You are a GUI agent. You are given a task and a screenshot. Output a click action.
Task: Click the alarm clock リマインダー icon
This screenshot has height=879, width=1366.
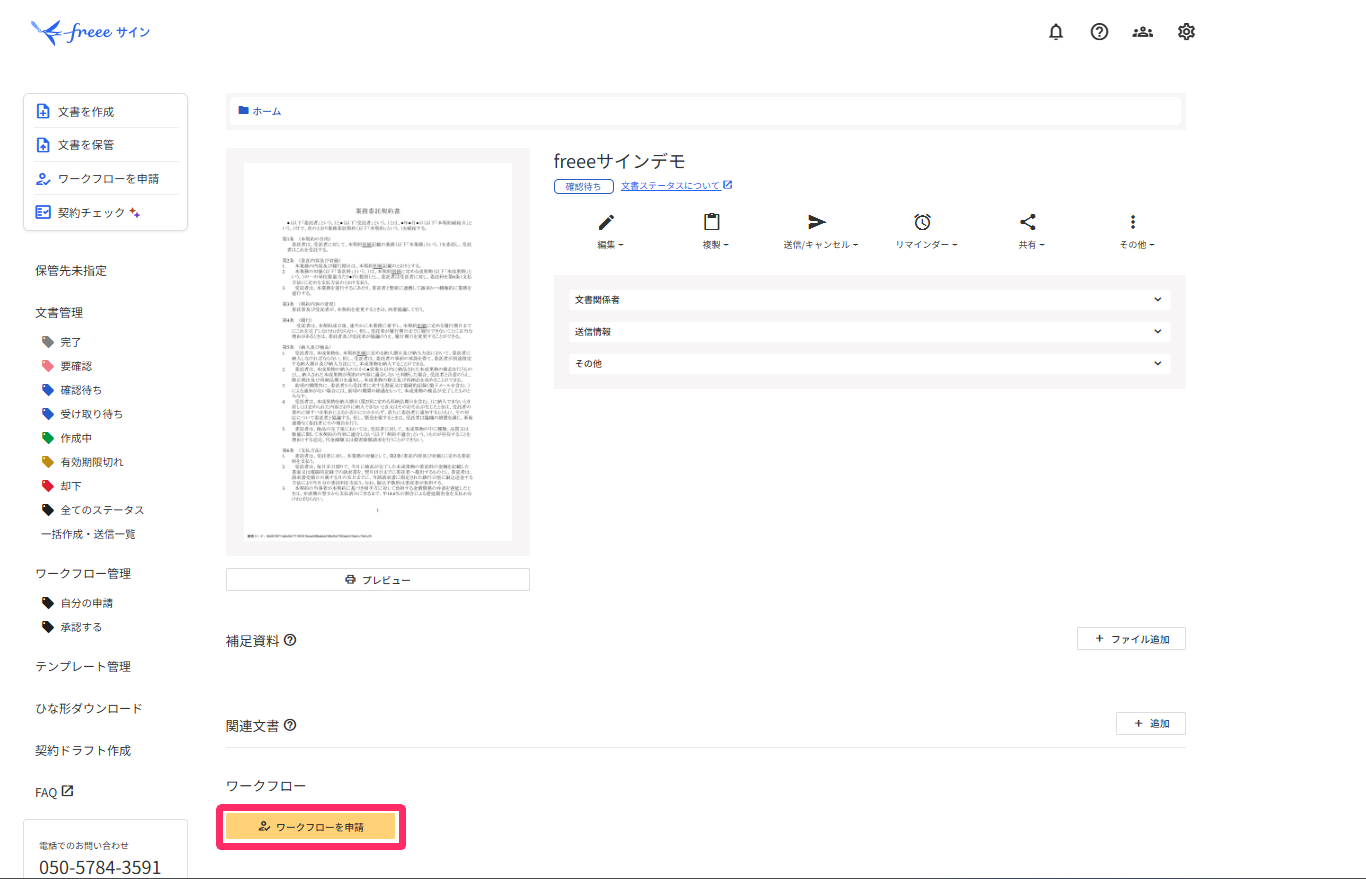923,223
